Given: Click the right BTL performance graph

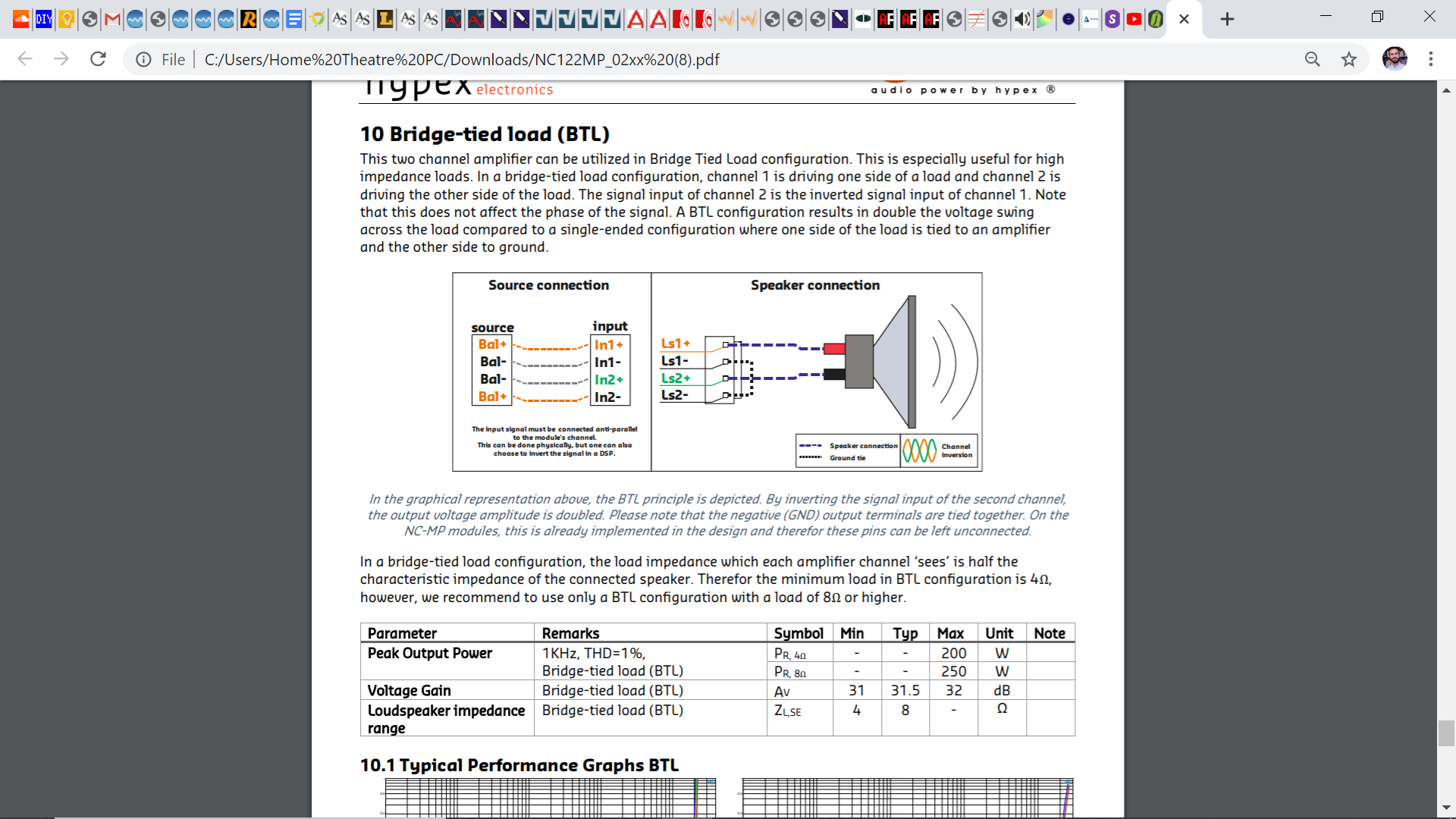Looking at the screenshot, I should click(905, 798).
